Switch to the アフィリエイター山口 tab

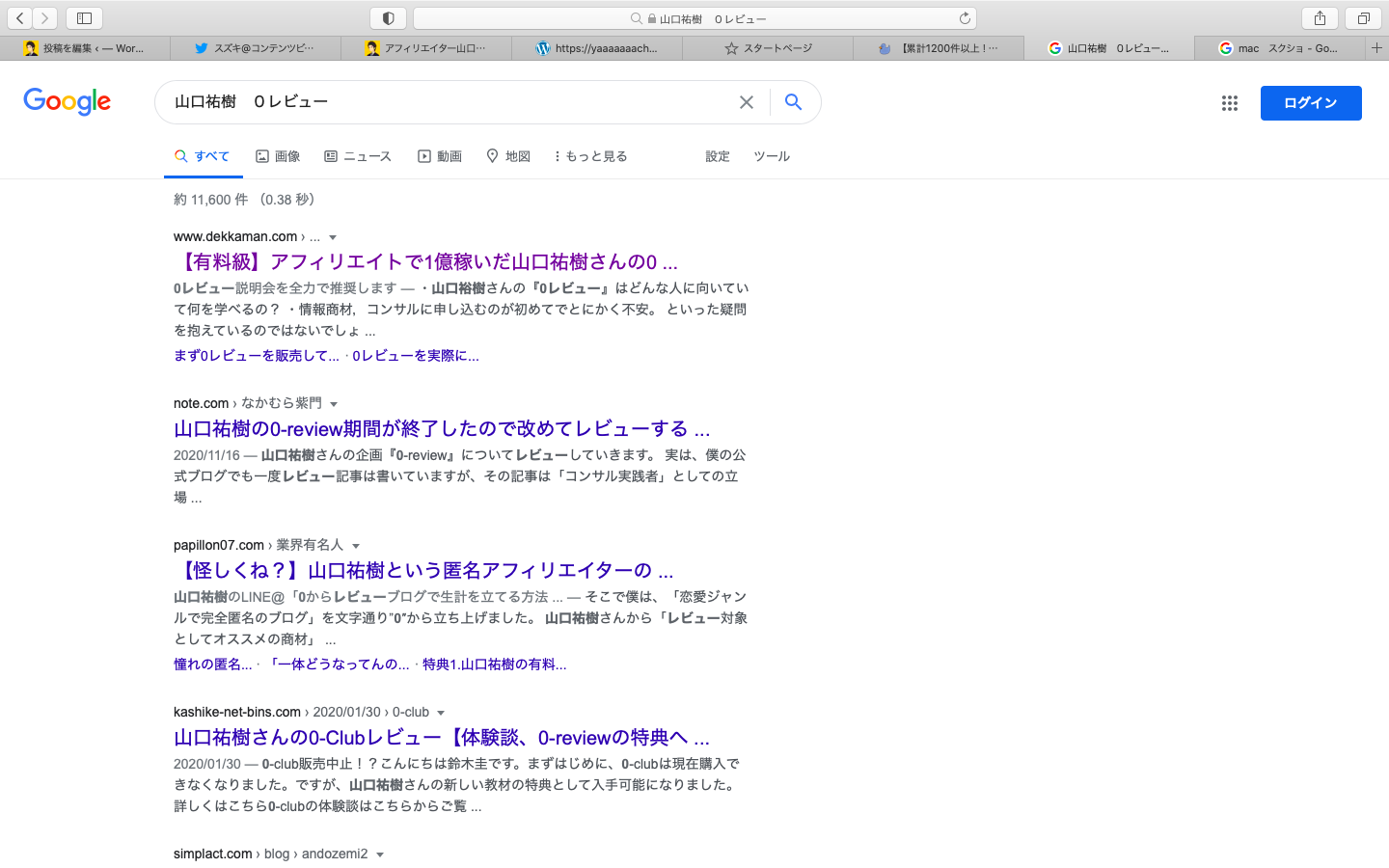pos(426,48)
